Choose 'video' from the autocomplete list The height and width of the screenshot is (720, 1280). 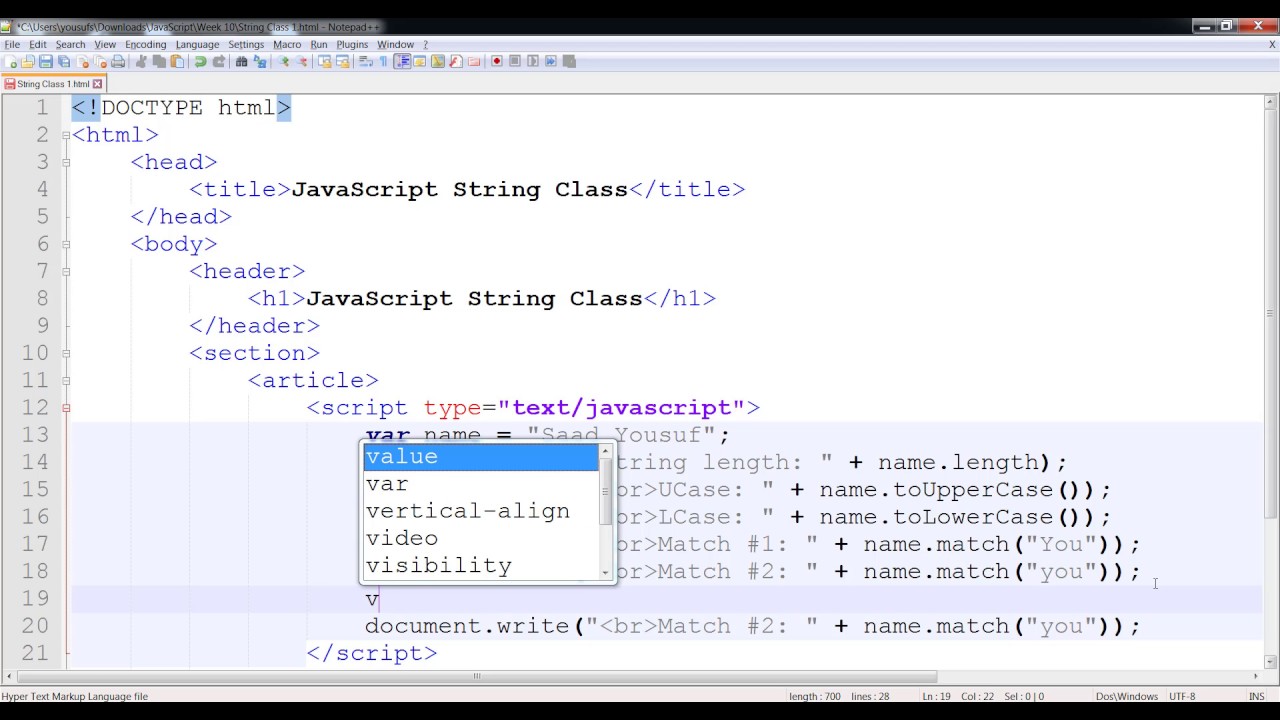480,538
